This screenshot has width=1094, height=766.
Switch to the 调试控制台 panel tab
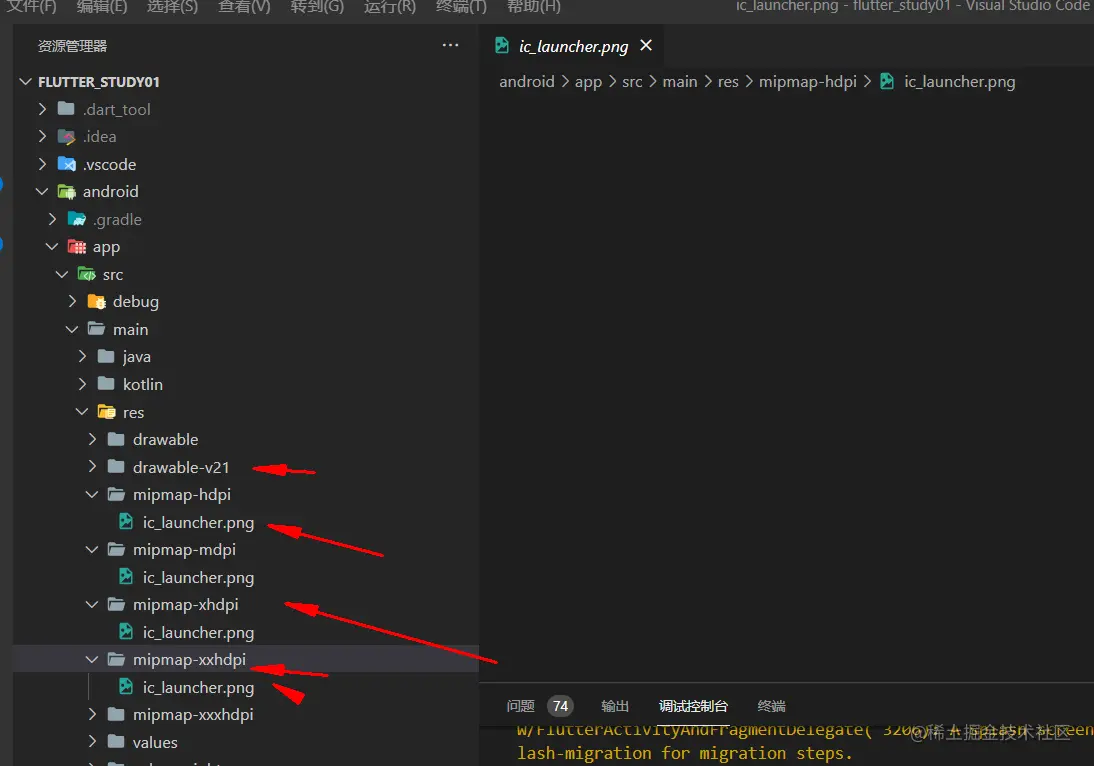coord(694,706)
